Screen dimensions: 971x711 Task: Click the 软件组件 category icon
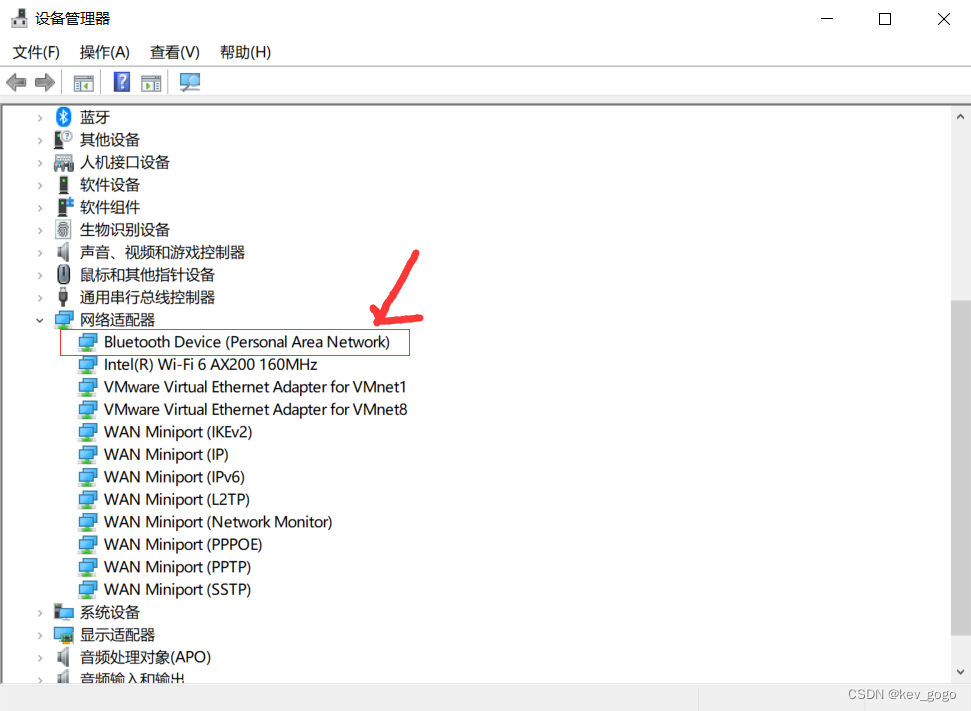tap(64, 207)
